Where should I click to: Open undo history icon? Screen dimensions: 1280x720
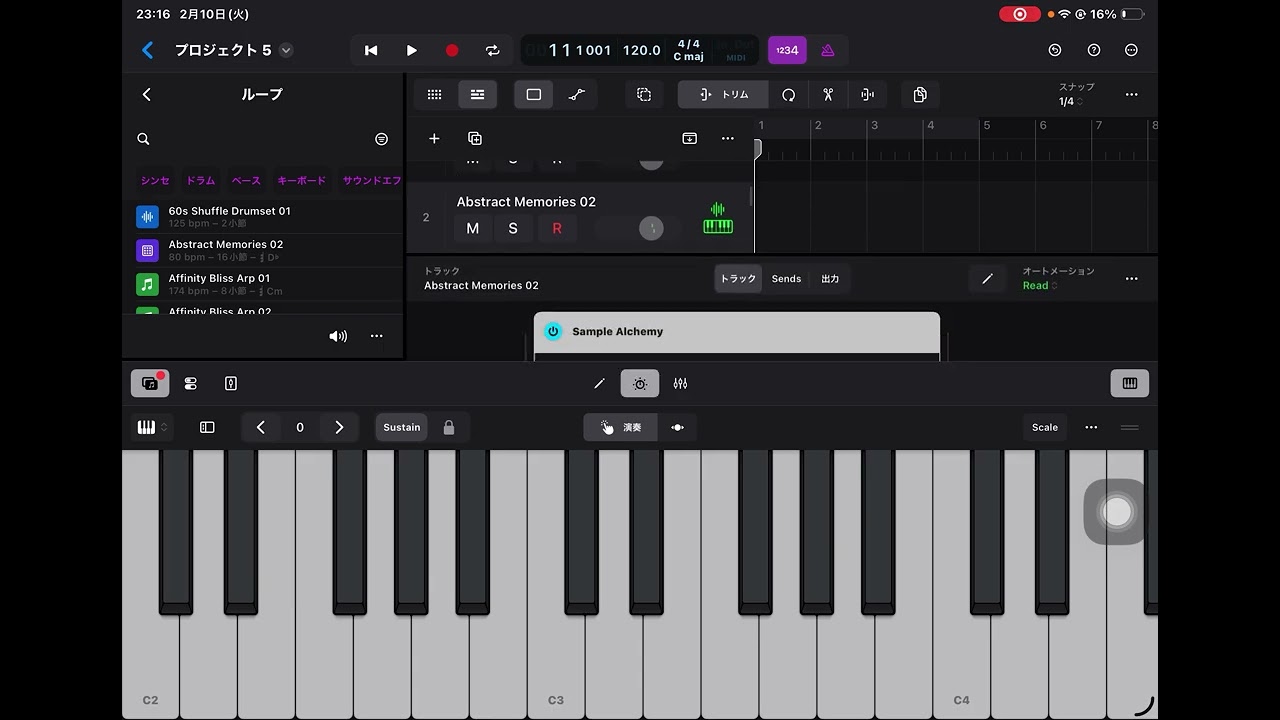coord(1054,50)
